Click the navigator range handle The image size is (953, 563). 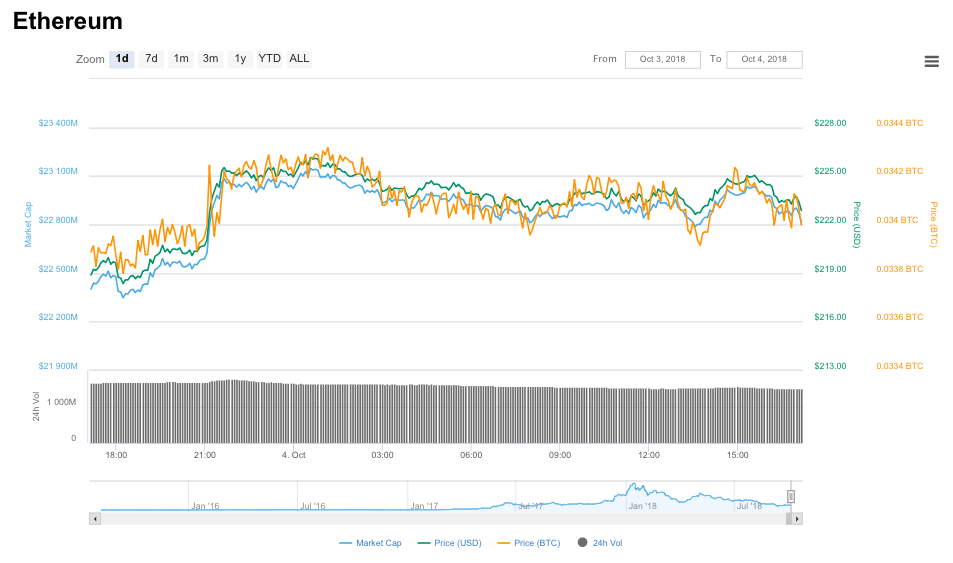(x=791, y=497)
